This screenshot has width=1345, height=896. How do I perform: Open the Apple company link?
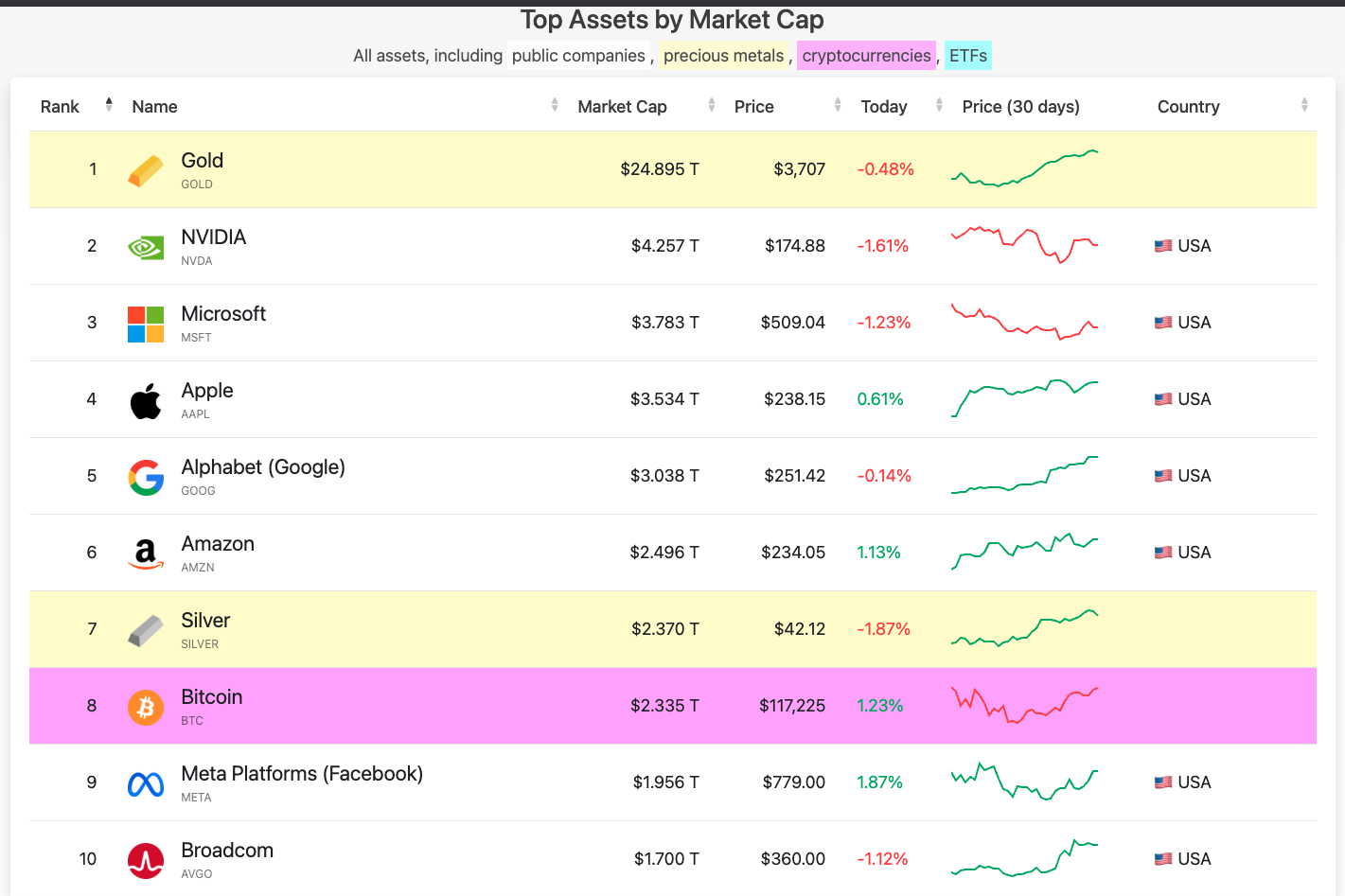coord(207,391)
